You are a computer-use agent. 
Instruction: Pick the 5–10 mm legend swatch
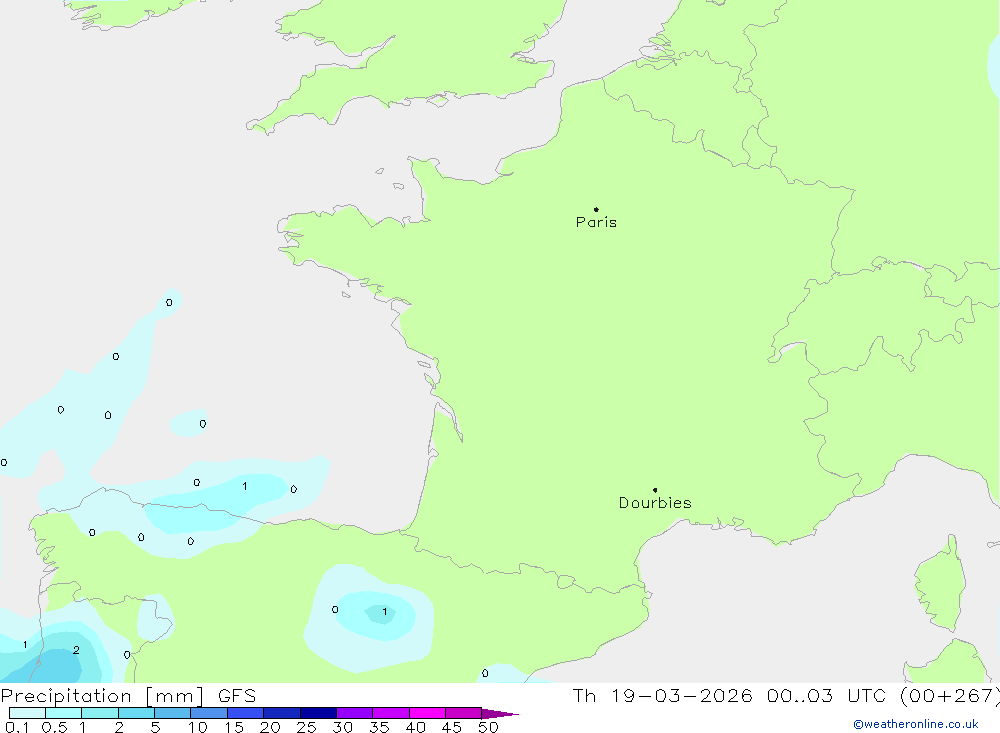(172, 713)
